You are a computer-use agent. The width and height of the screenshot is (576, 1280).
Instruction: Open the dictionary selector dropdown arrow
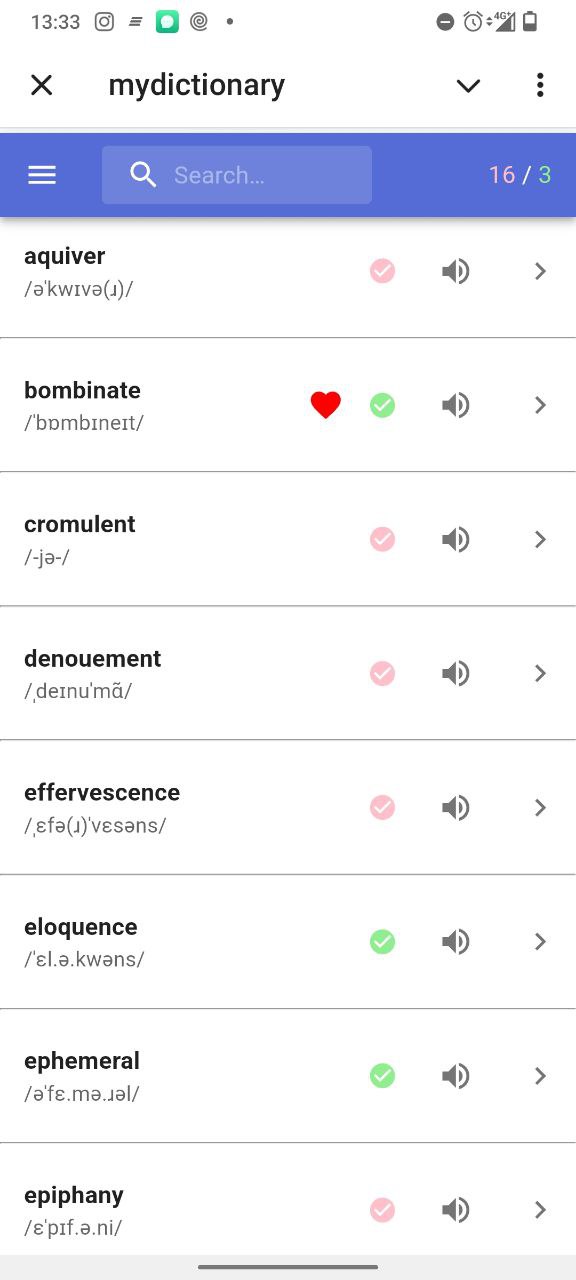pyautogui.click(x=467, y=85)
